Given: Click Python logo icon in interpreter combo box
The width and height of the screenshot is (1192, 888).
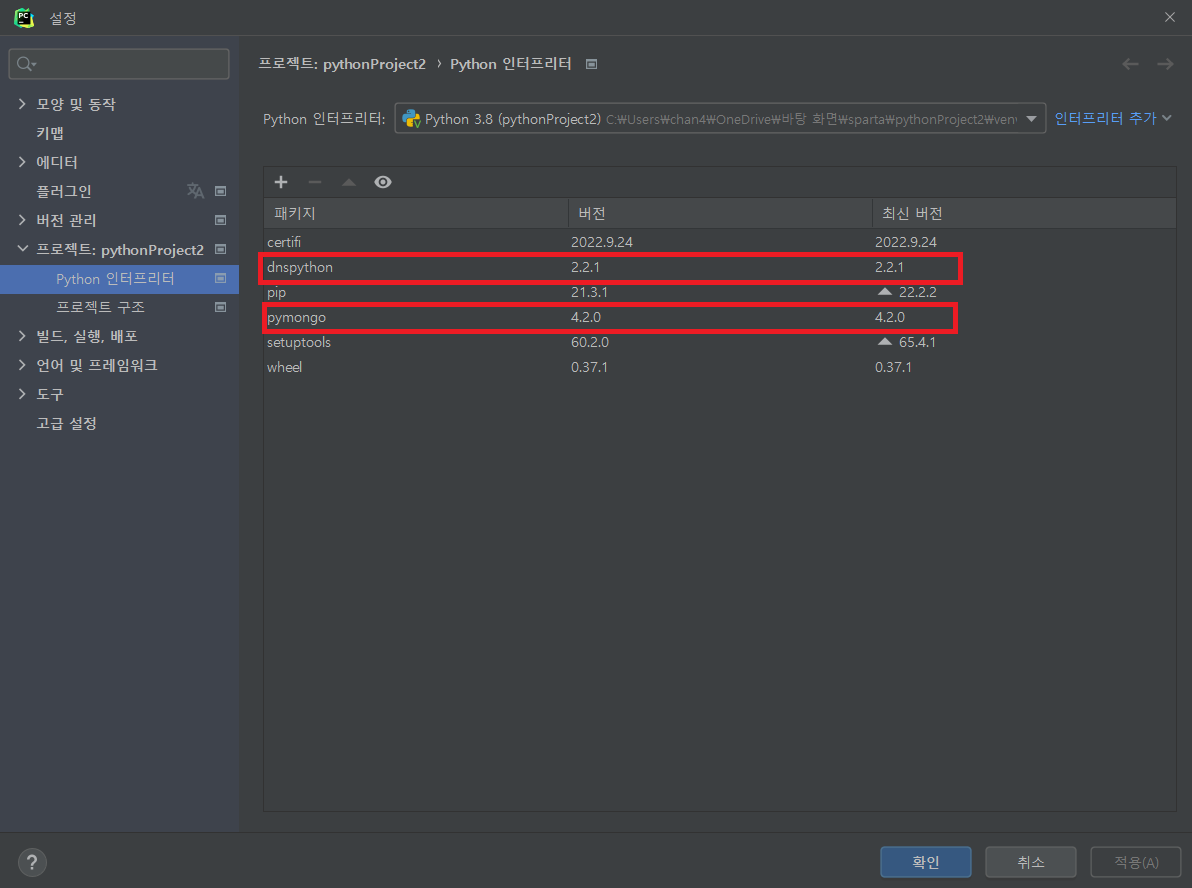Looking at the screenshot, I should point(411,119).
